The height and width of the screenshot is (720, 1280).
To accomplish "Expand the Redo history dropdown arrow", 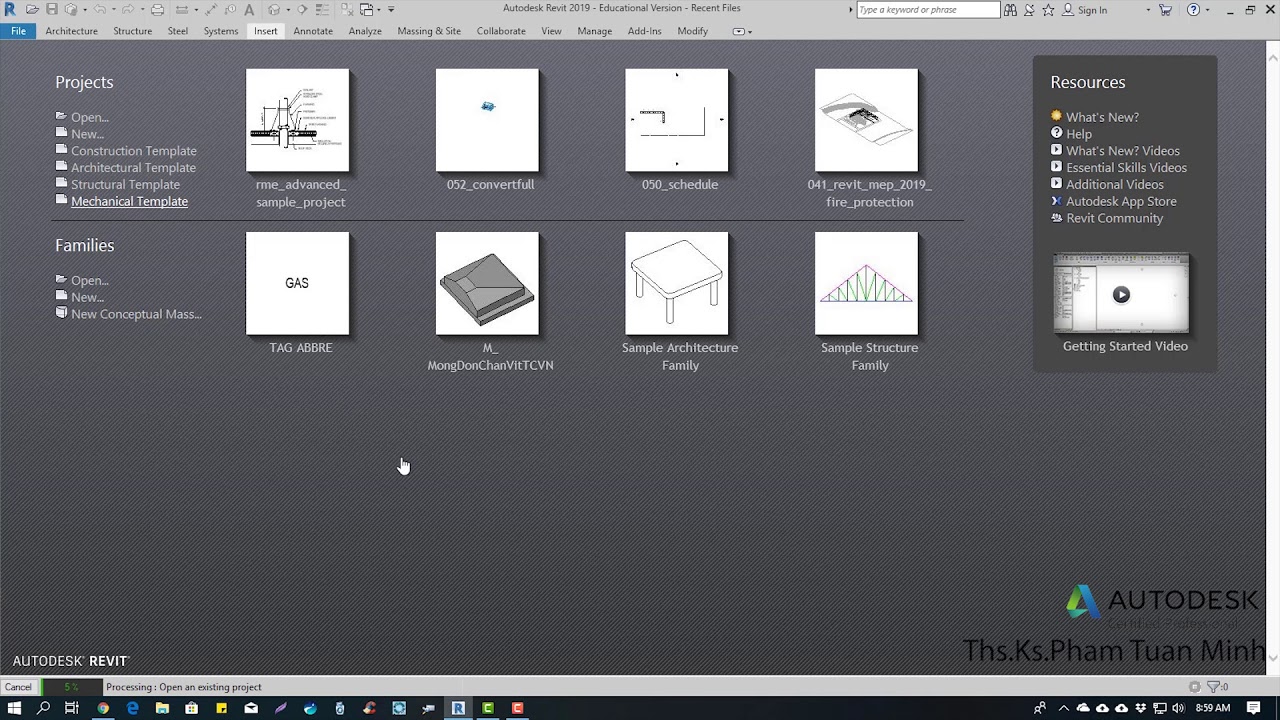I will click(142, 10).
